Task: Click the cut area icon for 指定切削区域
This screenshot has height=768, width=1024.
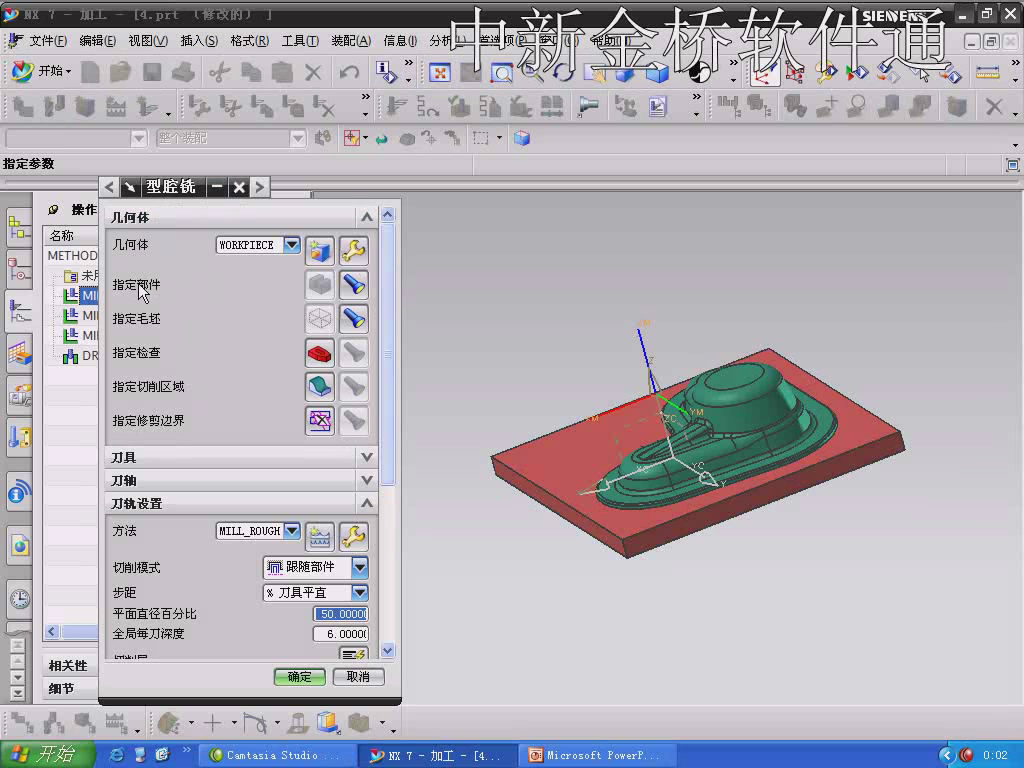Action: [x=319, y=387]
